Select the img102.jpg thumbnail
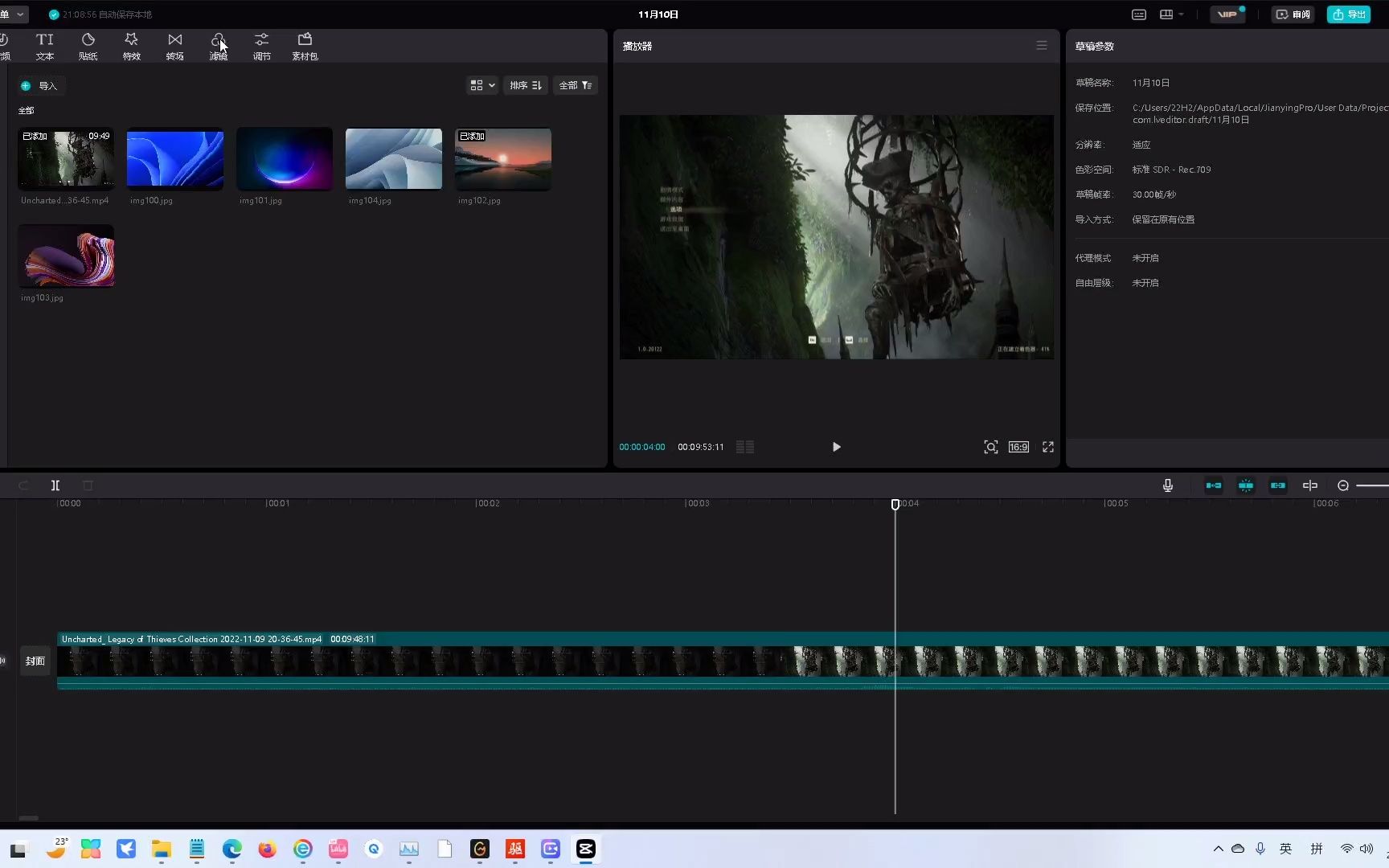Image resolution: width=1389 pixels, height=868 pixels. (x=503, y=159)
